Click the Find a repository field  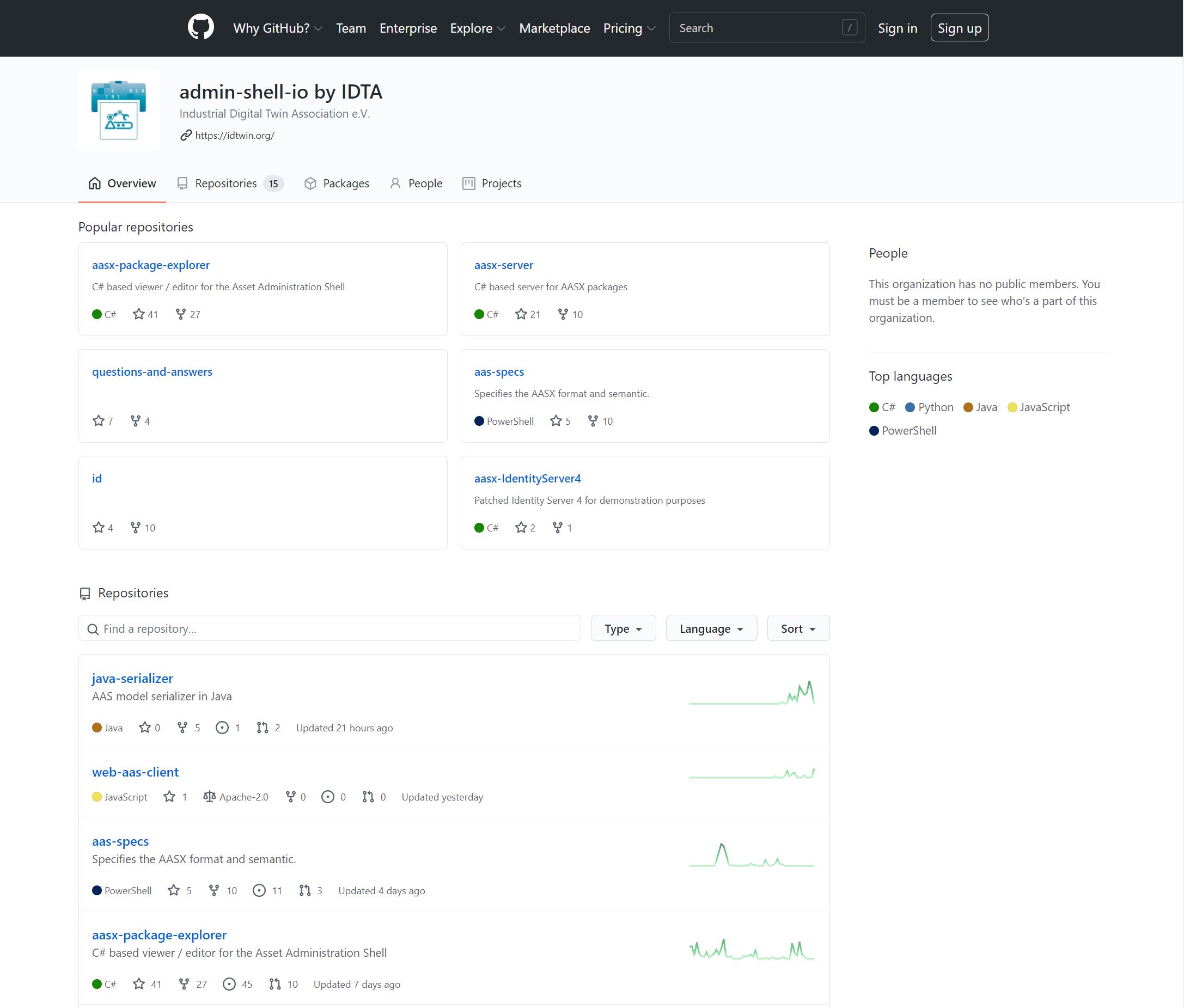click(329, 628)
